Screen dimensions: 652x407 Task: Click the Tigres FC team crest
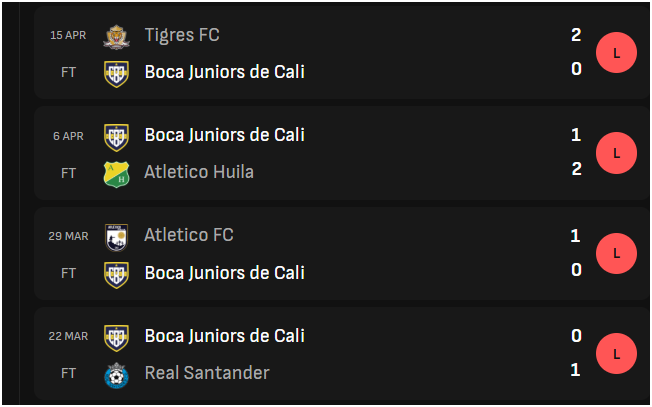116,37
